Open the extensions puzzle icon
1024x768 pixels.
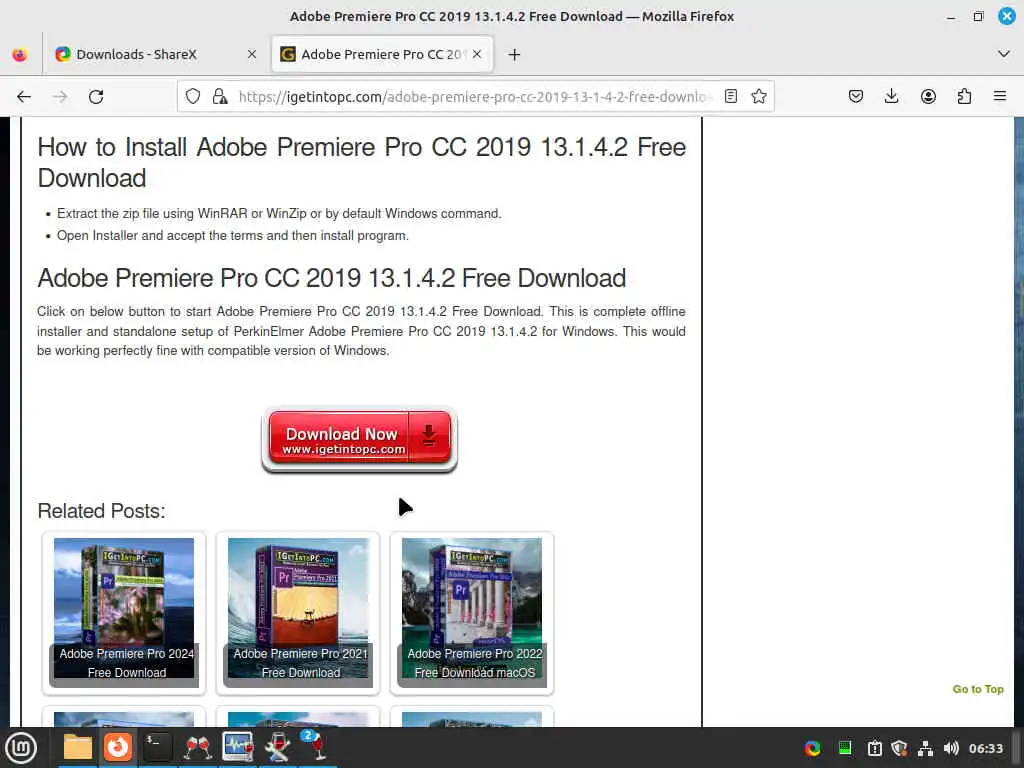coord(964,97)
